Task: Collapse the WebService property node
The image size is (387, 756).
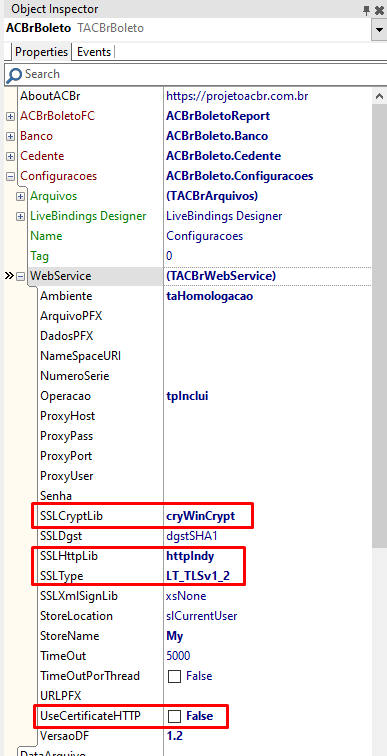Action: 20,276
